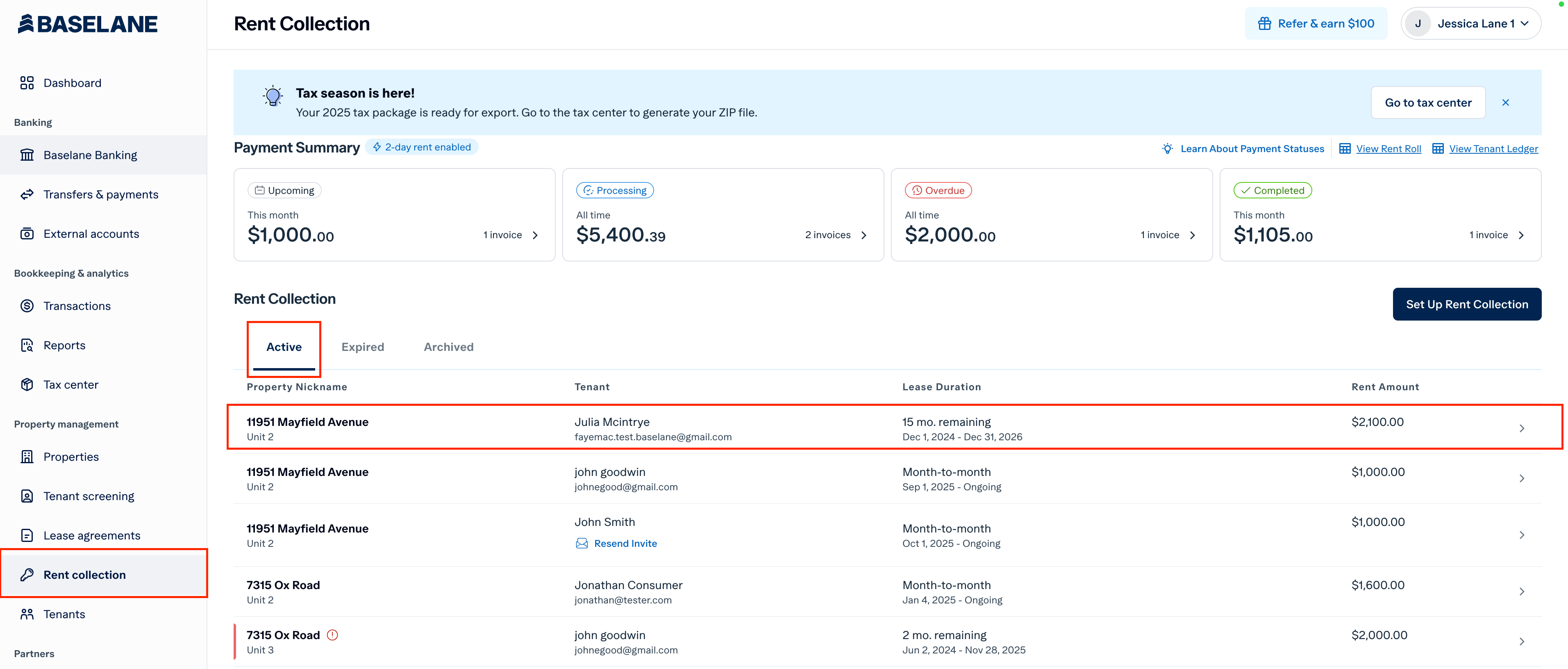Open the View Rent Roll link
The width and height of the screenshot is (1568, 669).
1388,148
